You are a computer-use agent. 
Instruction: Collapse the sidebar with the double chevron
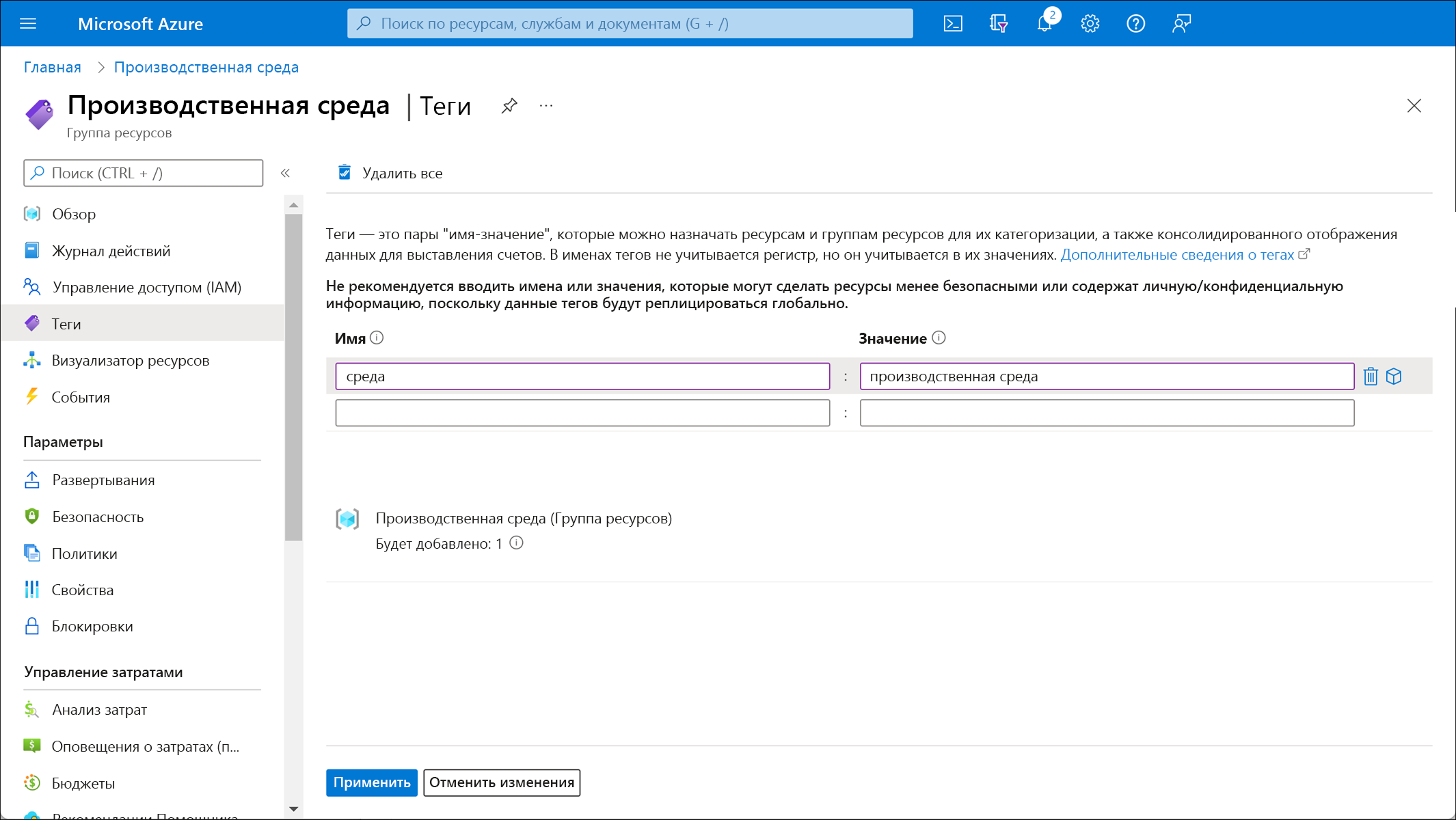coord(286,173)
